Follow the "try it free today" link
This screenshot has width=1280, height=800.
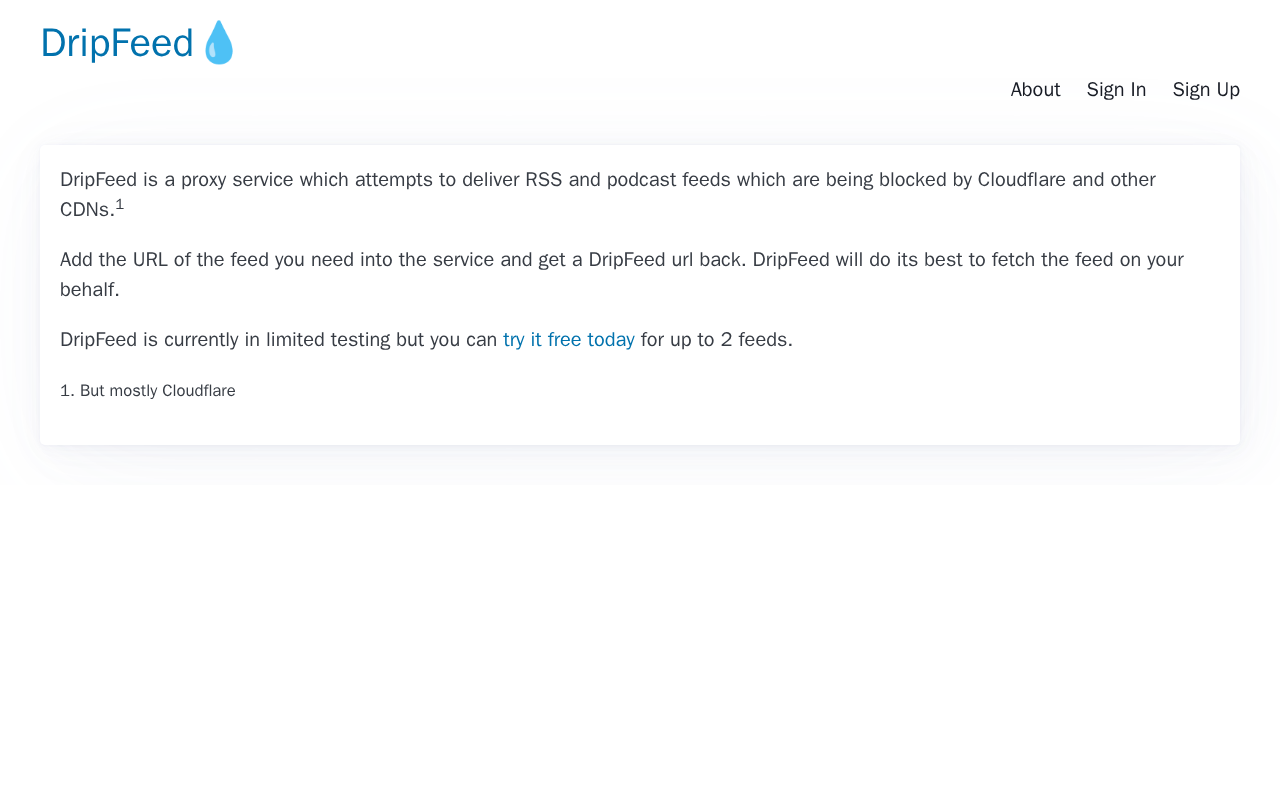[x=568, y=340]
